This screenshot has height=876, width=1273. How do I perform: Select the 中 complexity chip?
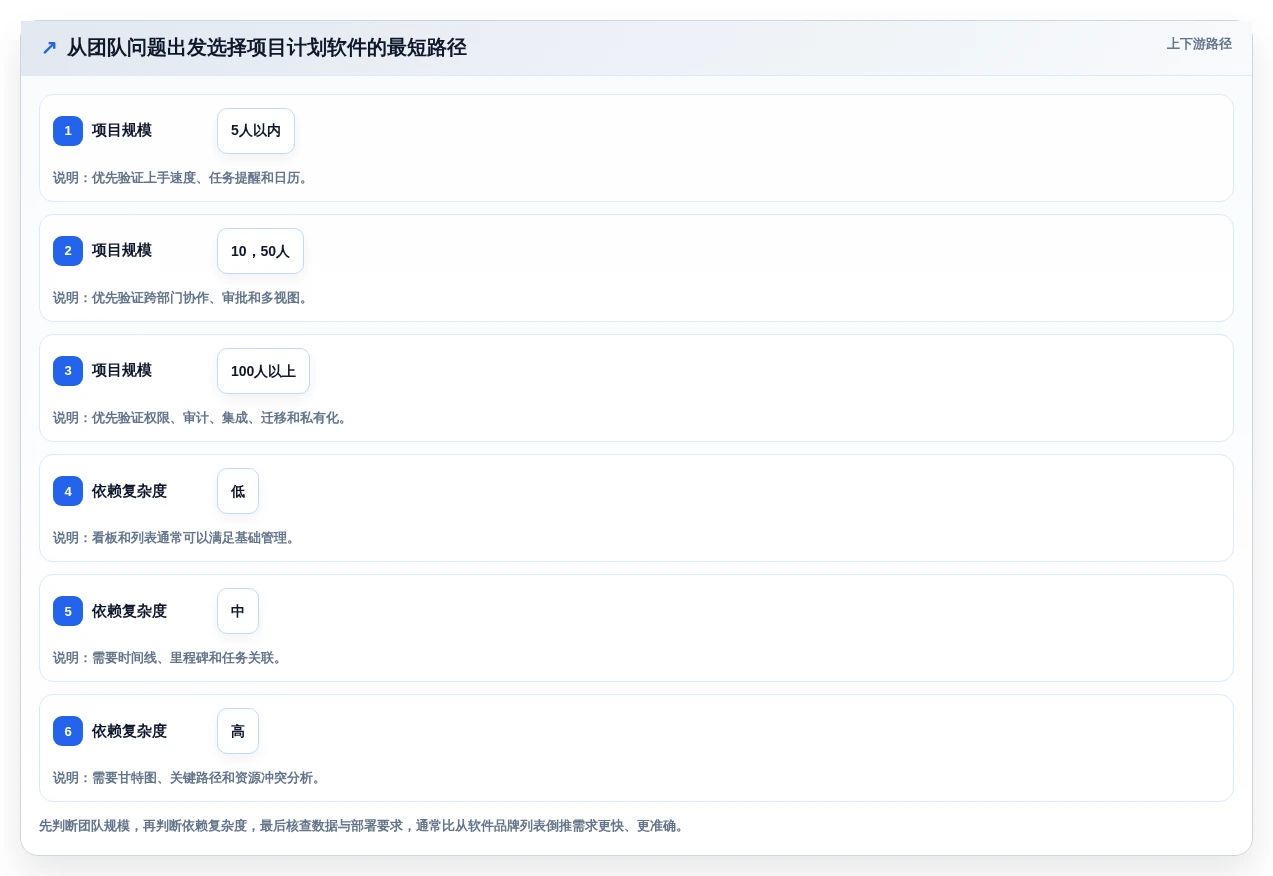(238, 611)
